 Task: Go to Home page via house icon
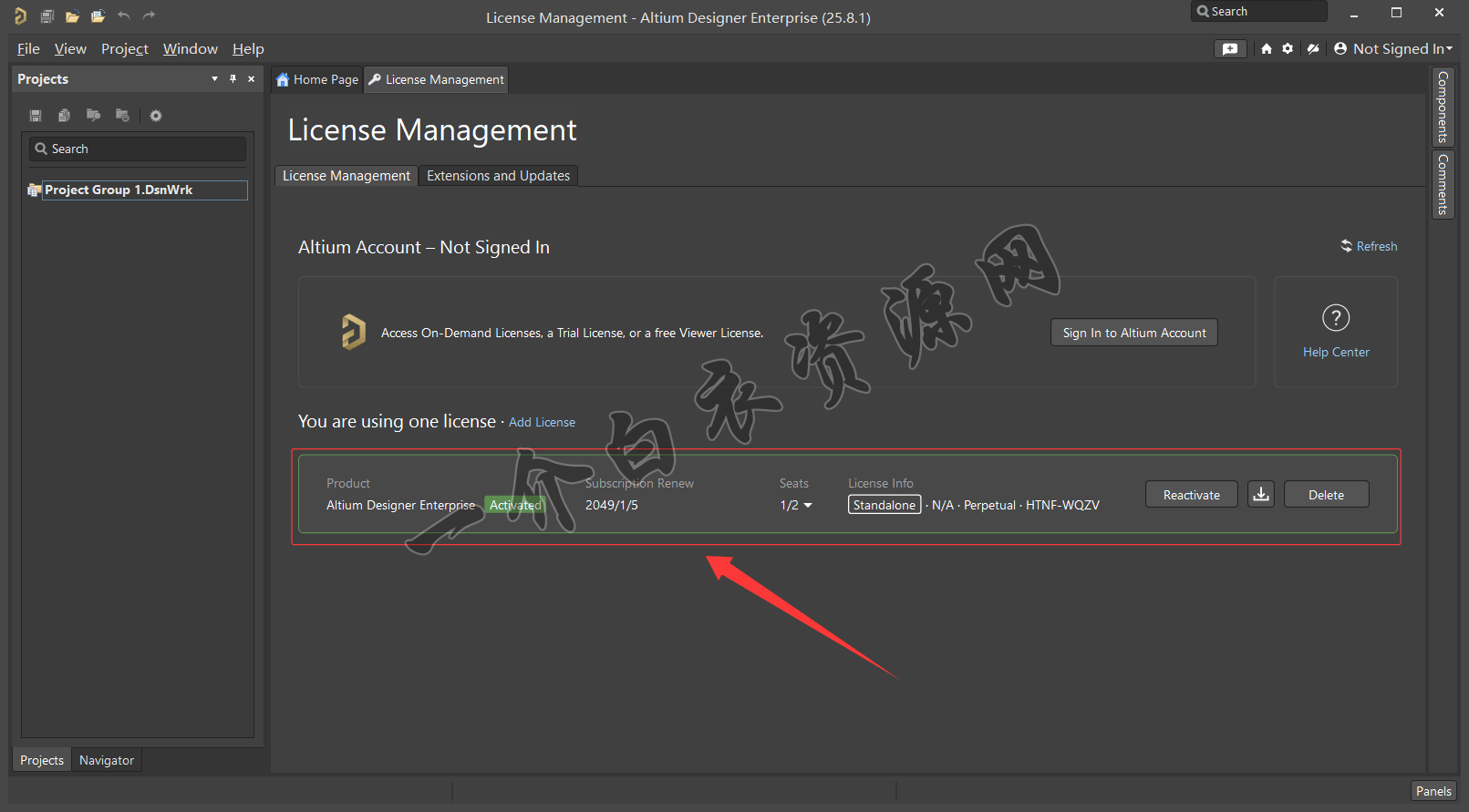(1267, 49)
